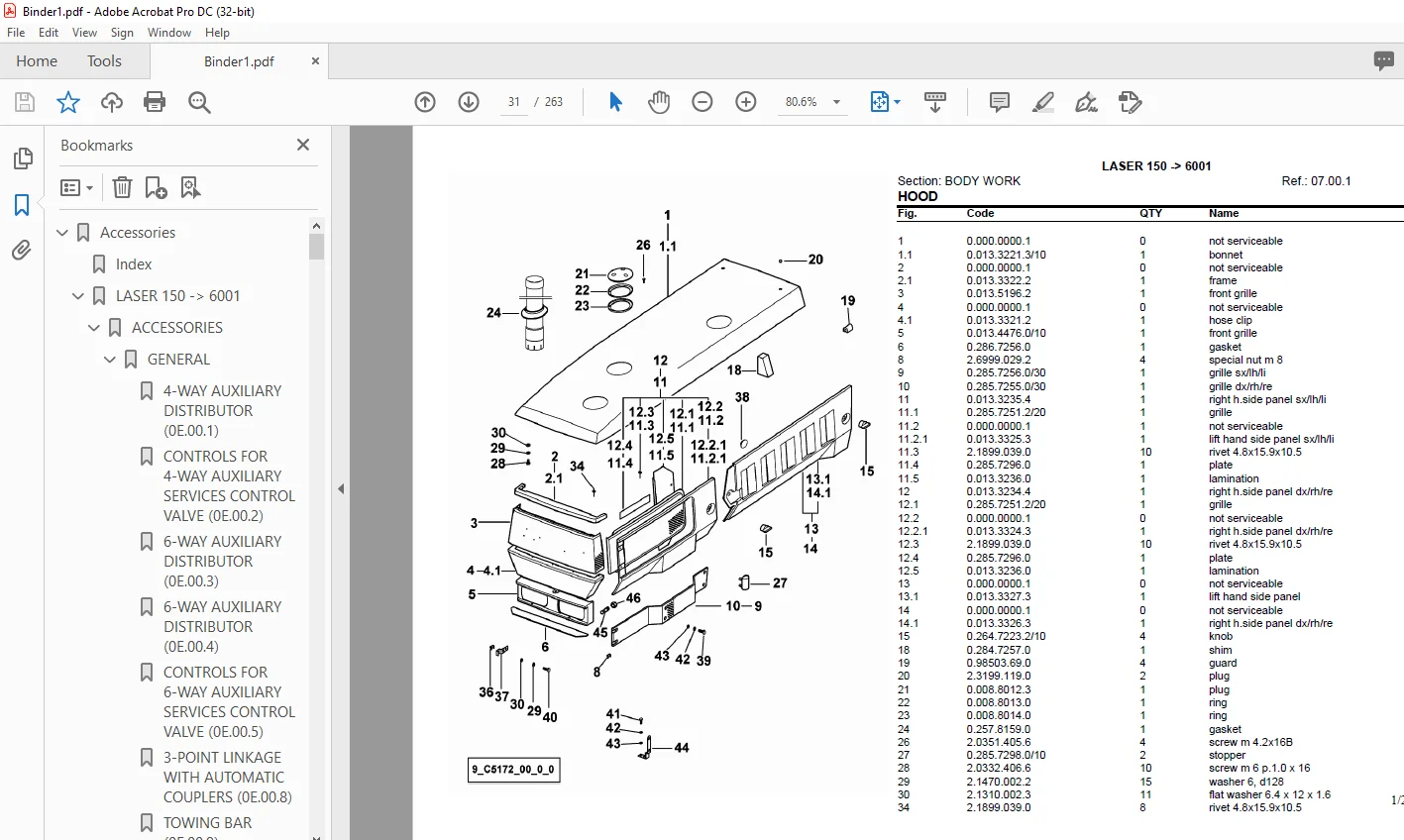Delete the selected bookmark with trash icon
This screenshot has height=840, width=1404.
pos(122,187)
